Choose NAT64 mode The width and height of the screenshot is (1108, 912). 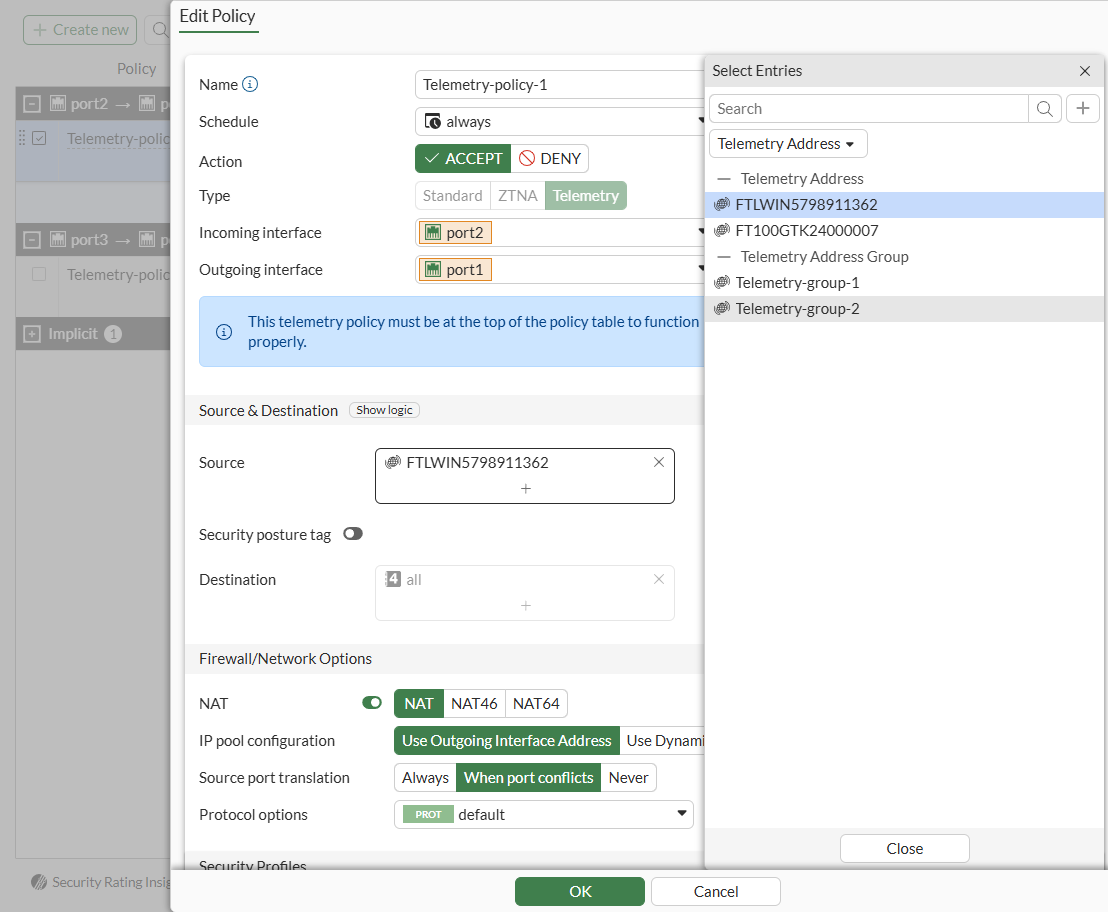tap(536, 704)
